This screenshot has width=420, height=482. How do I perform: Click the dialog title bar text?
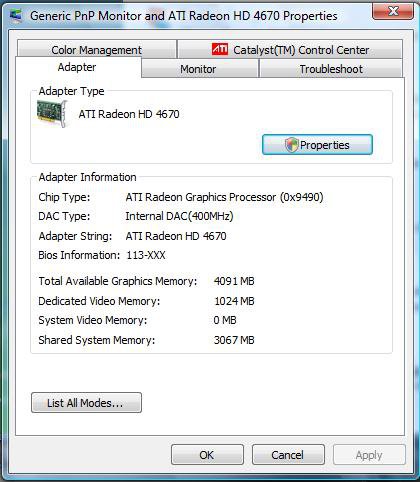184,16
